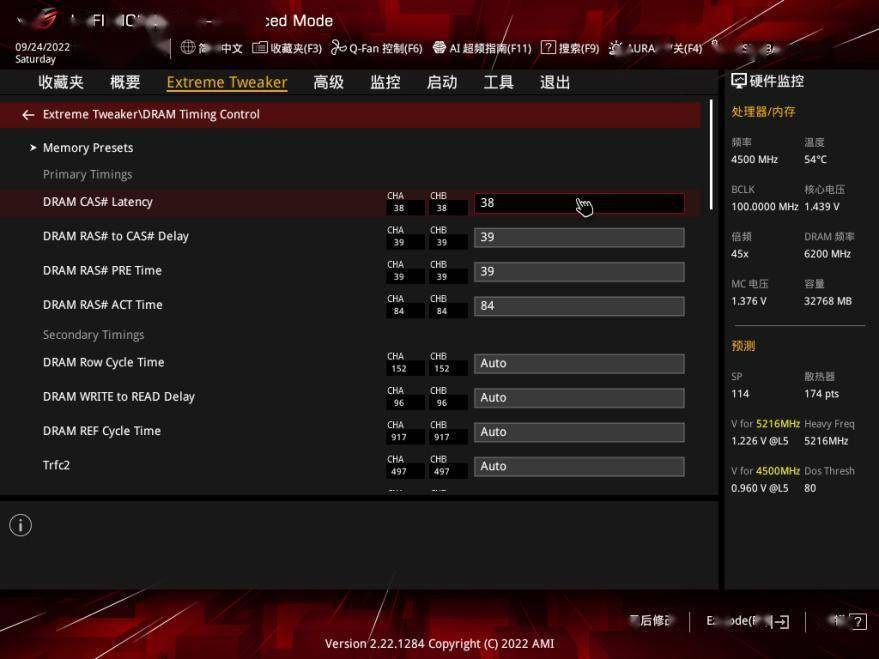Click the info icon in help panel
879x659 pixels.
coord(20,525)
